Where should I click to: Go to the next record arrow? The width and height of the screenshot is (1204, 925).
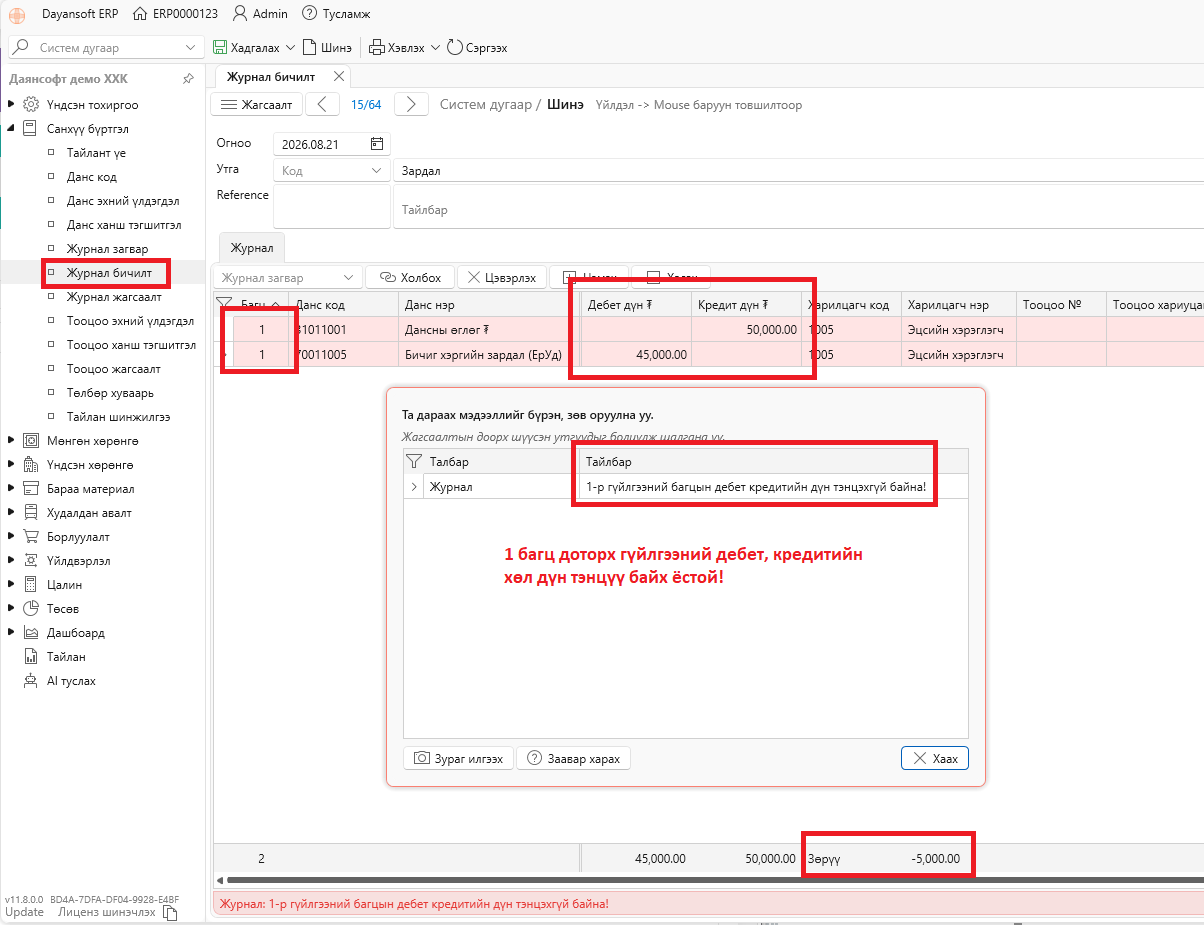click(411, 104)
